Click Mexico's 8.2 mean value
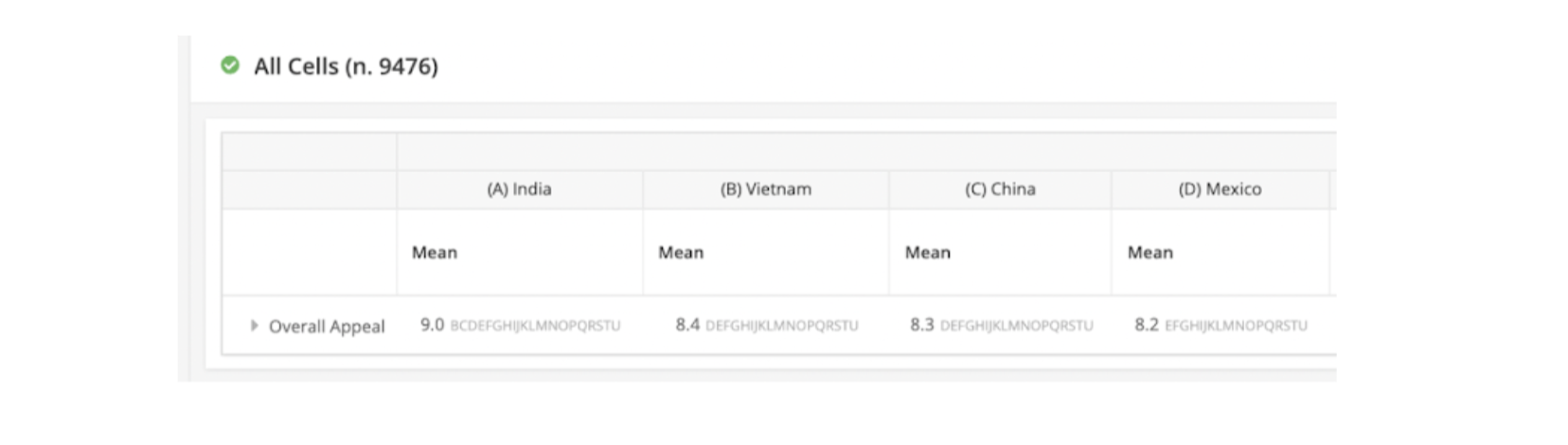 point(1147,325)
